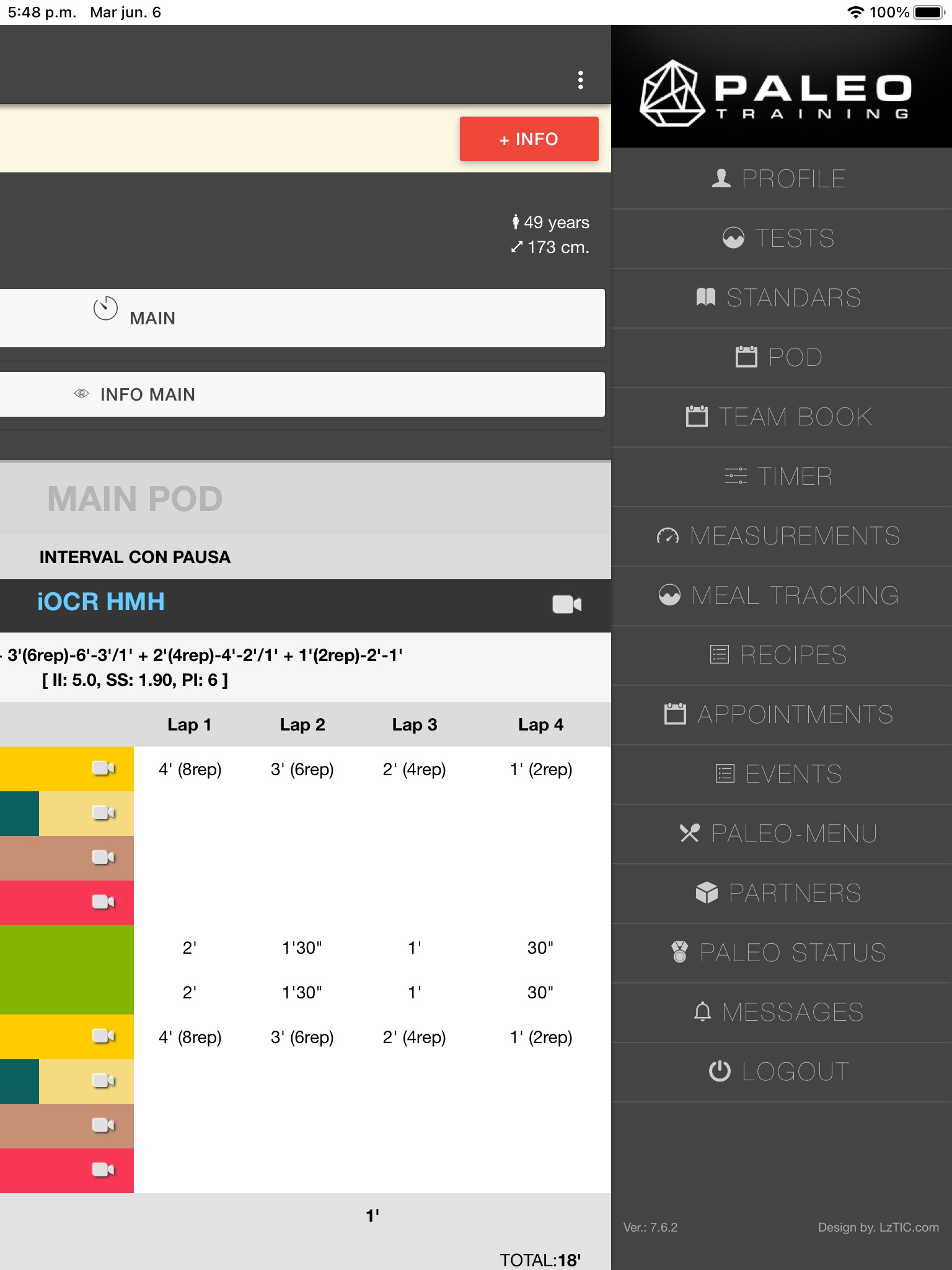Open the second brown row video icon

tap(104, 1126)
